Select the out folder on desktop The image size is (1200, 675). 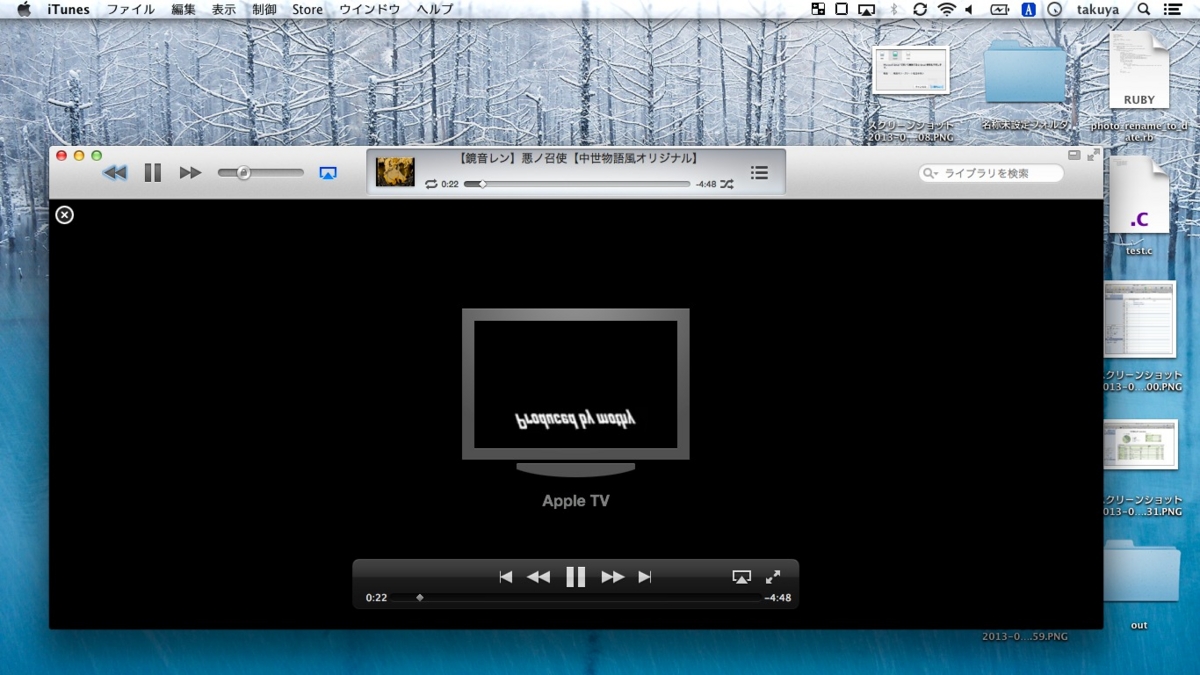point(1140,572)
